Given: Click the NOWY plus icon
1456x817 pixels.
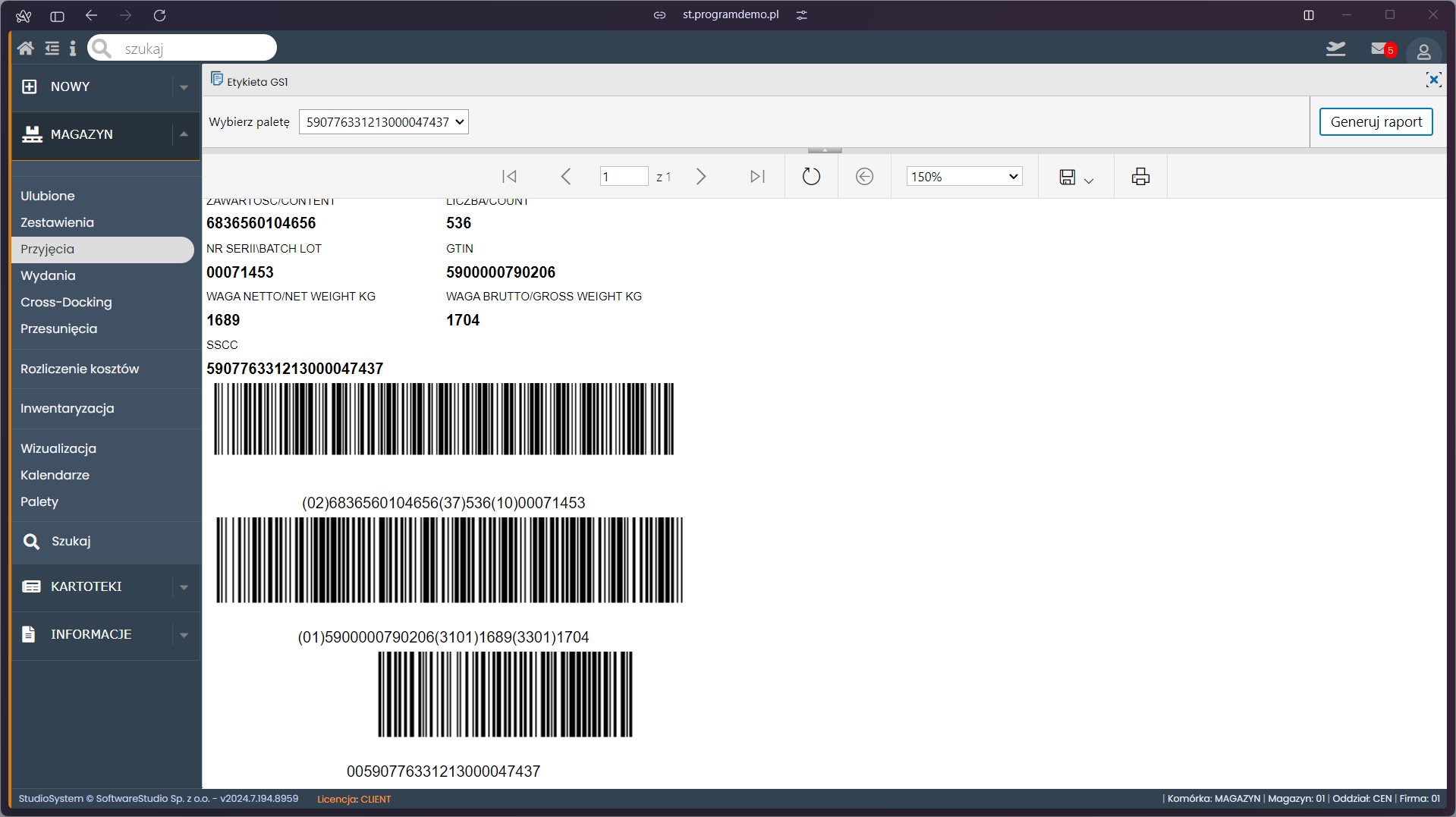Looking at the screenshot, I should click(30, 86).
